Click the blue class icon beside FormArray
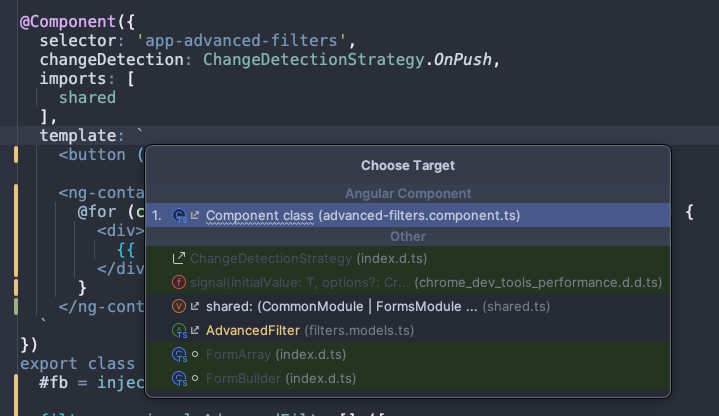 point(179,355)
